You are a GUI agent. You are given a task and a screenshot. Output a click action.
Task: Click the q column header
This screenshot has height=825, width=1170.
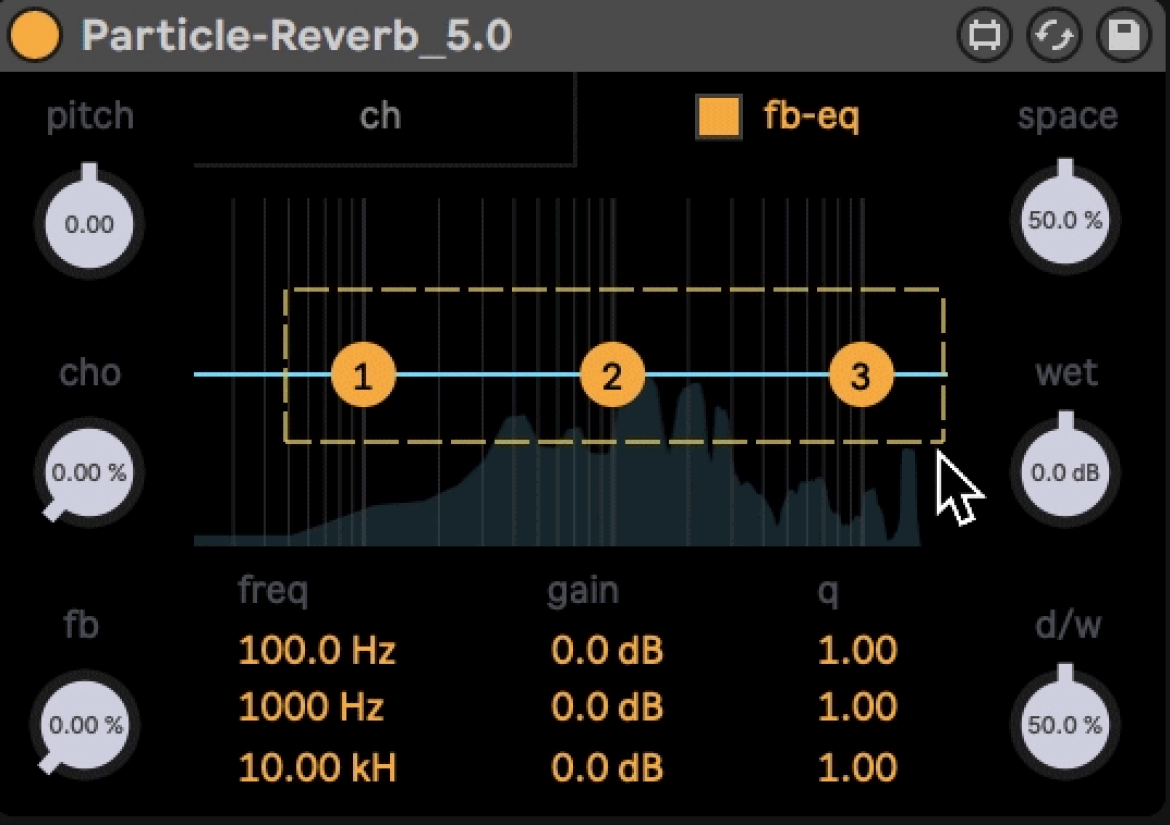pyautogui.click(x=828, y=592)
